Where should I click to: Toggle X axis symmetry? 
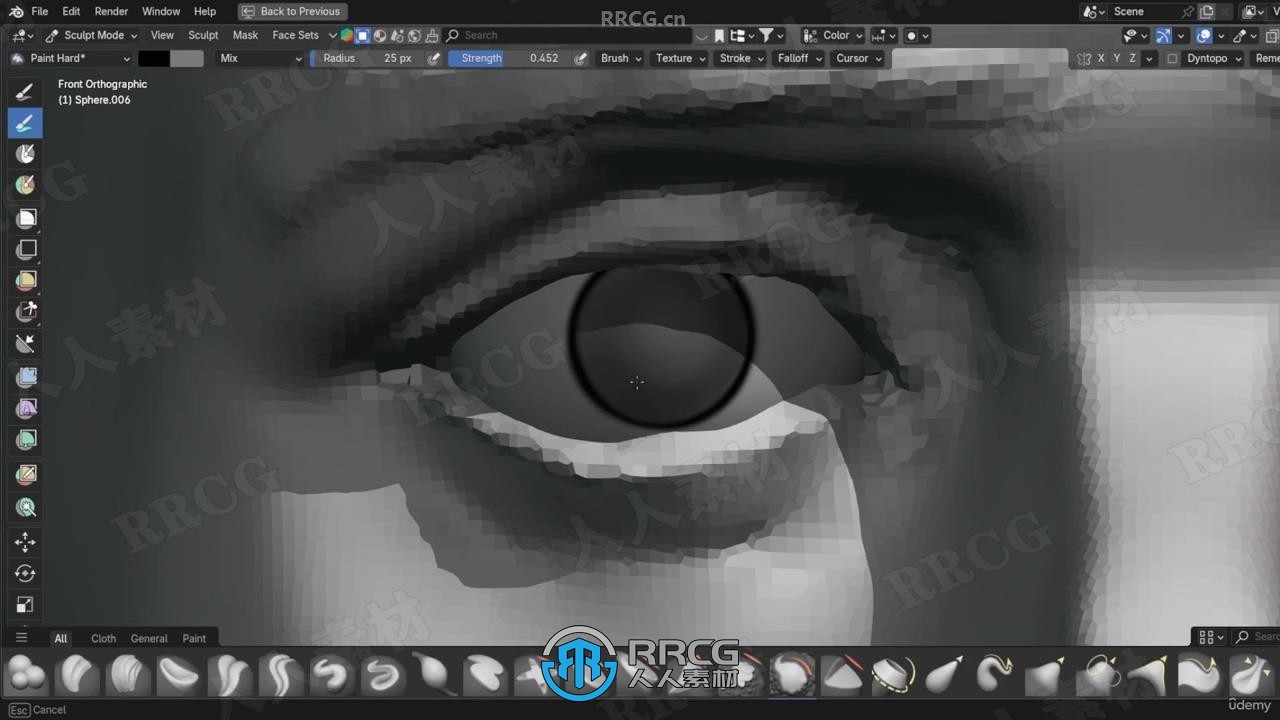coord(1101,58)
